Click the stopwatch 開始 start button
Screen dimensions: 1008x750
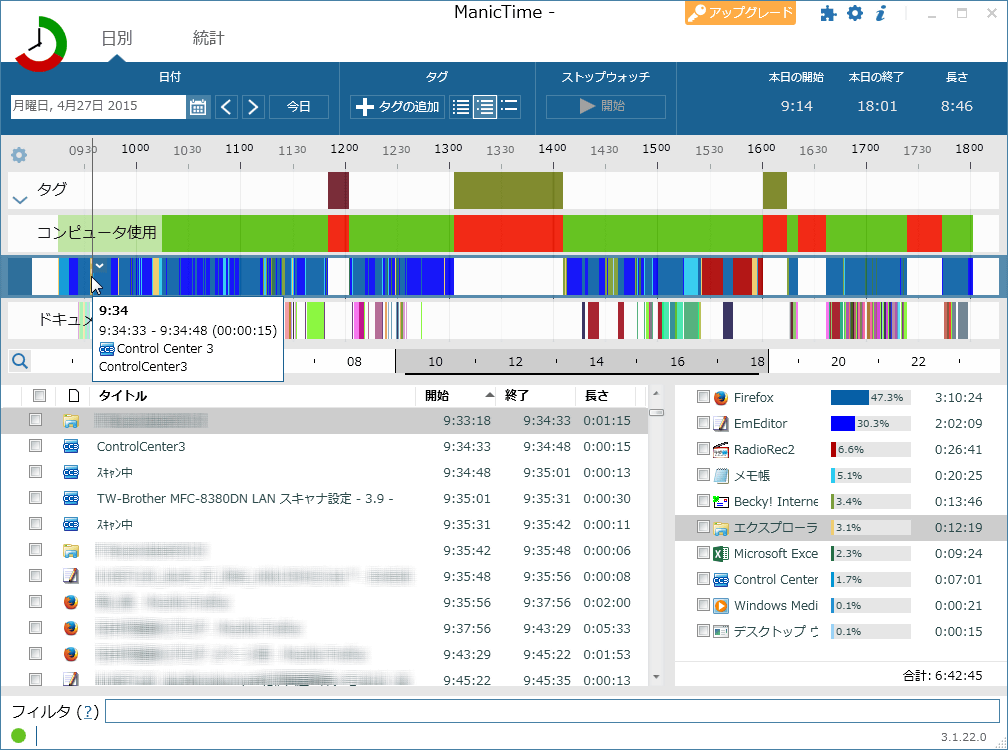[x=606, y=107]
